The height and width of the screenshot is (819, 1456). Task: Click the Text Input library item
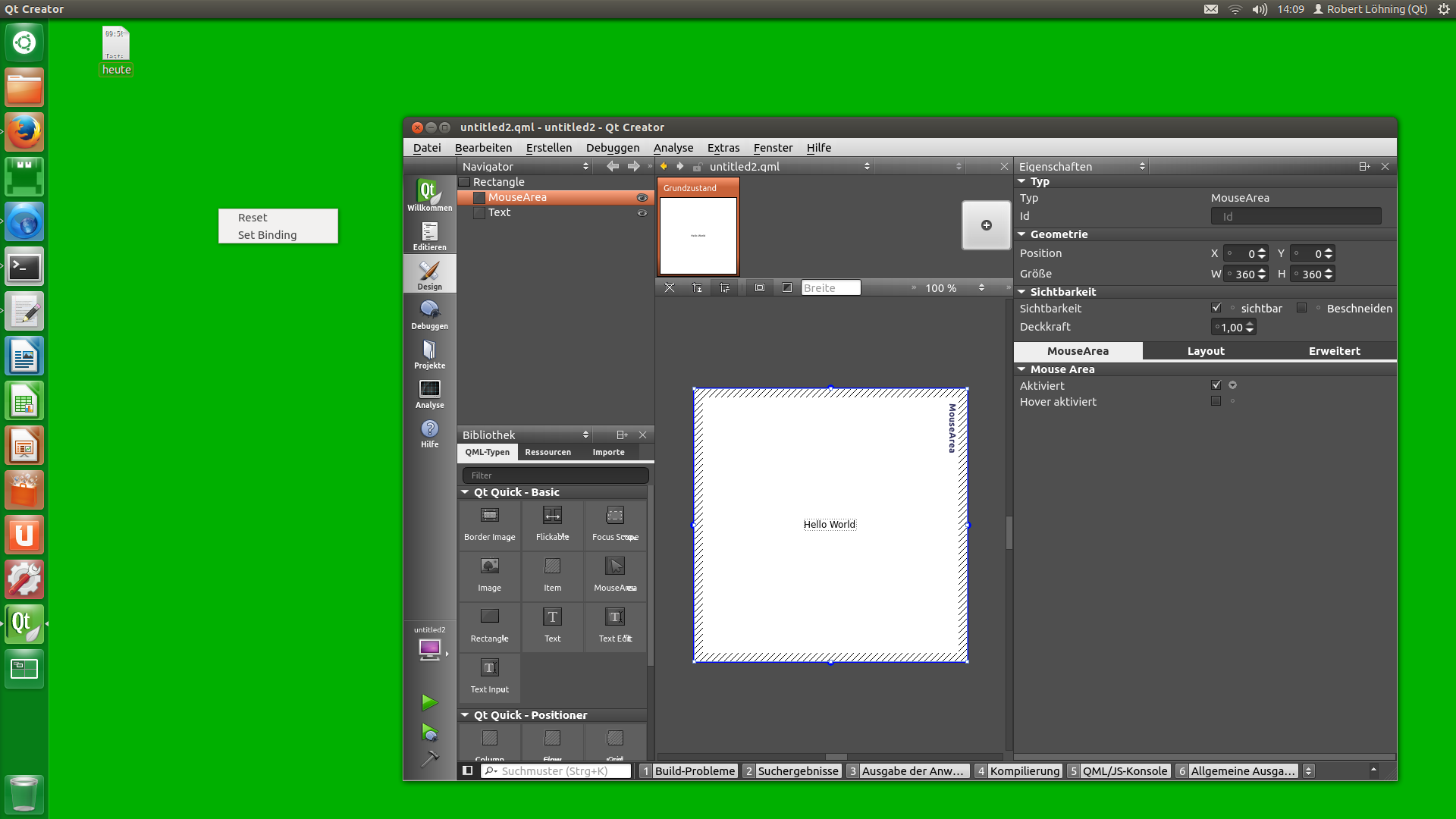(489, 675)
